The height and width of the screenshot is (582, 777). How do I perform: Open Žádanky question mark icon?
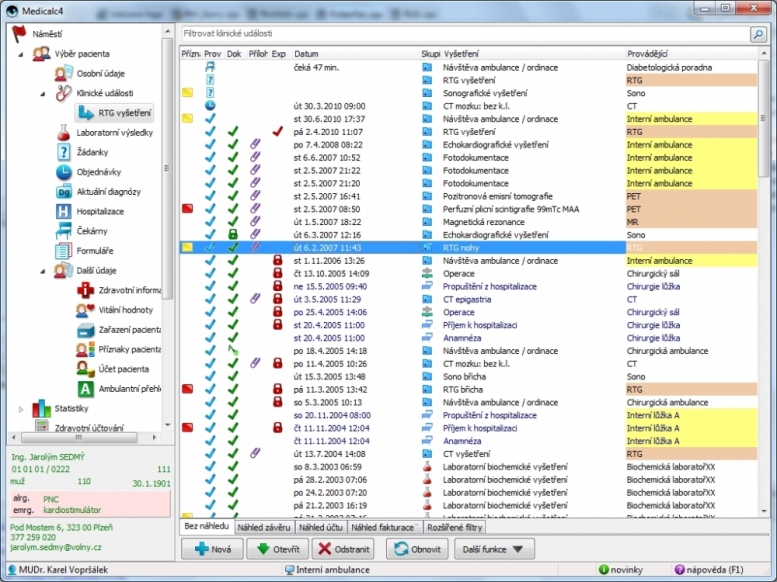(x=64, y=152)
